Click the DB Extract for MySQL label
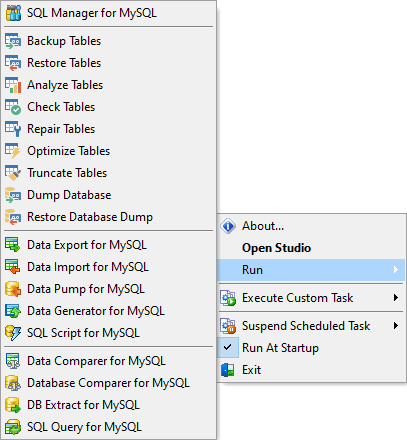This screenshot has width=407, height=440. tap(83, 405)
